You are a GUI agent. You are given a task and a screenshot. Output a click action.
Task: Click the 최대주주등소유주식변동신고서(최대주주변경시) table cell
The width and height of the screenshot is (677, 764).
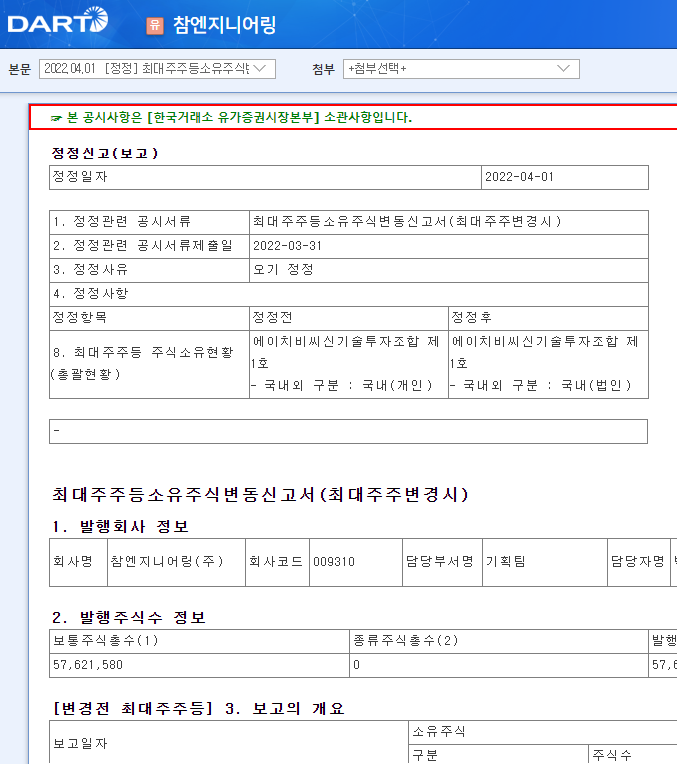point(448,222)
